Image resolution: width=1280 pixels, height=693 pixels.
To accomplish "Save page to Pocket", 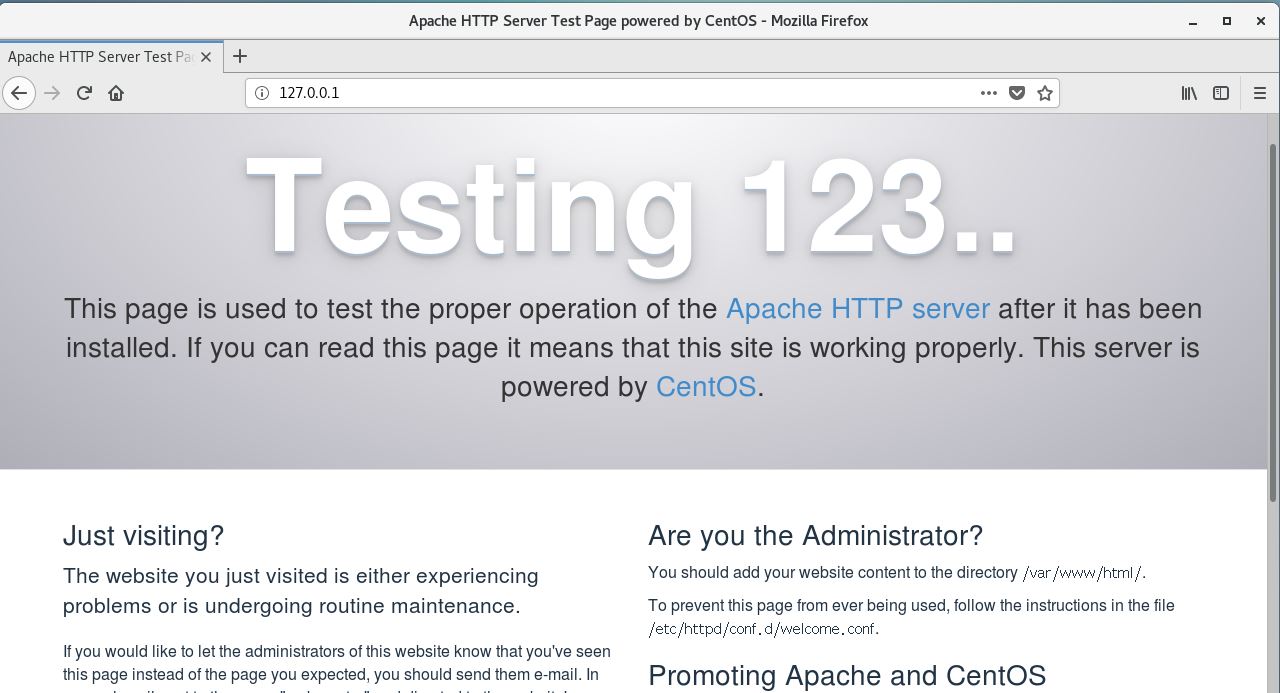I will [1017, 93].
